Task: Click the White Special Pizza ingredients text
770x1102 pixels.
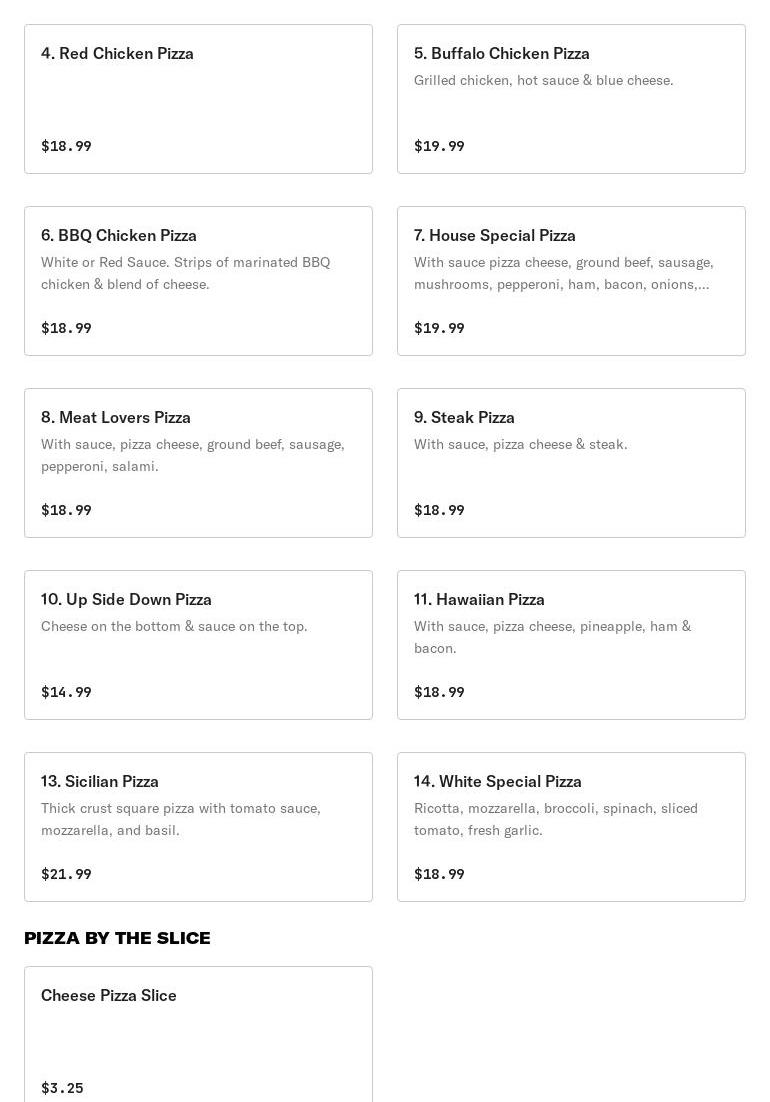Action: (x=556, y=819)
